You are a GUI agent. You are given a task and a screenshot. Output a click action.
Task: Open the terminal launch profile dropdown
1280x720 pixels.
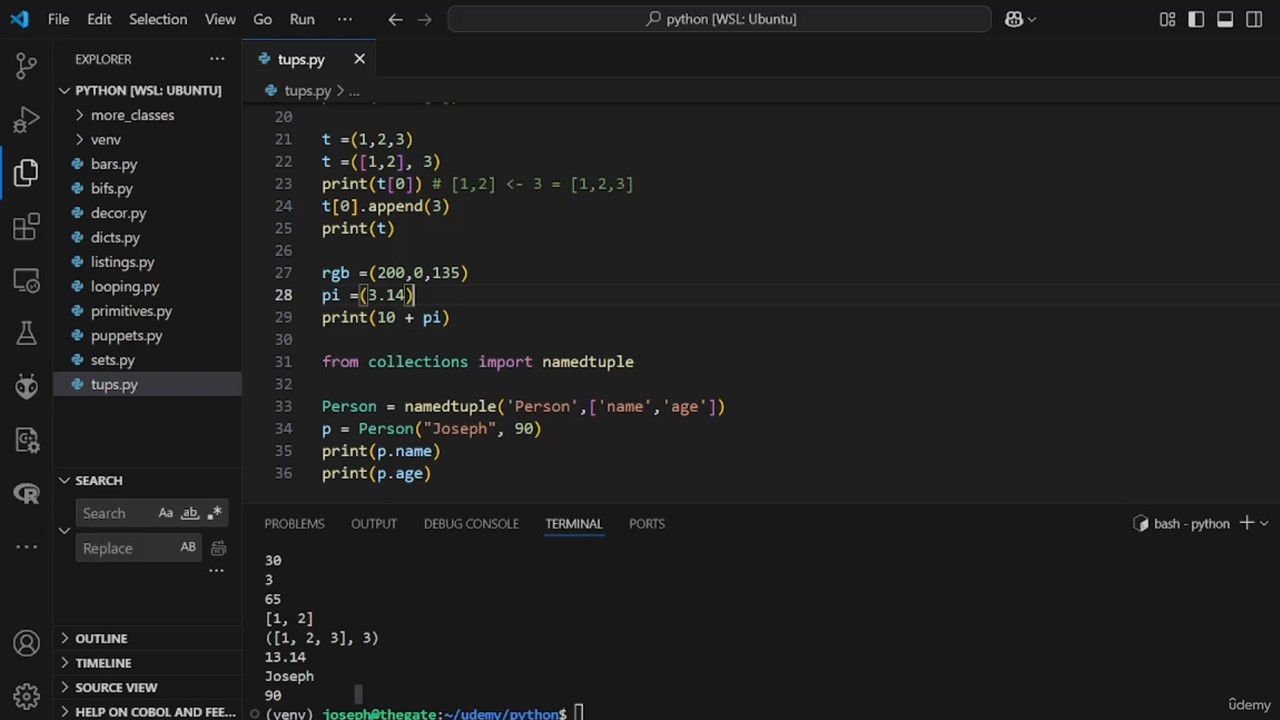coord(1264,523)
